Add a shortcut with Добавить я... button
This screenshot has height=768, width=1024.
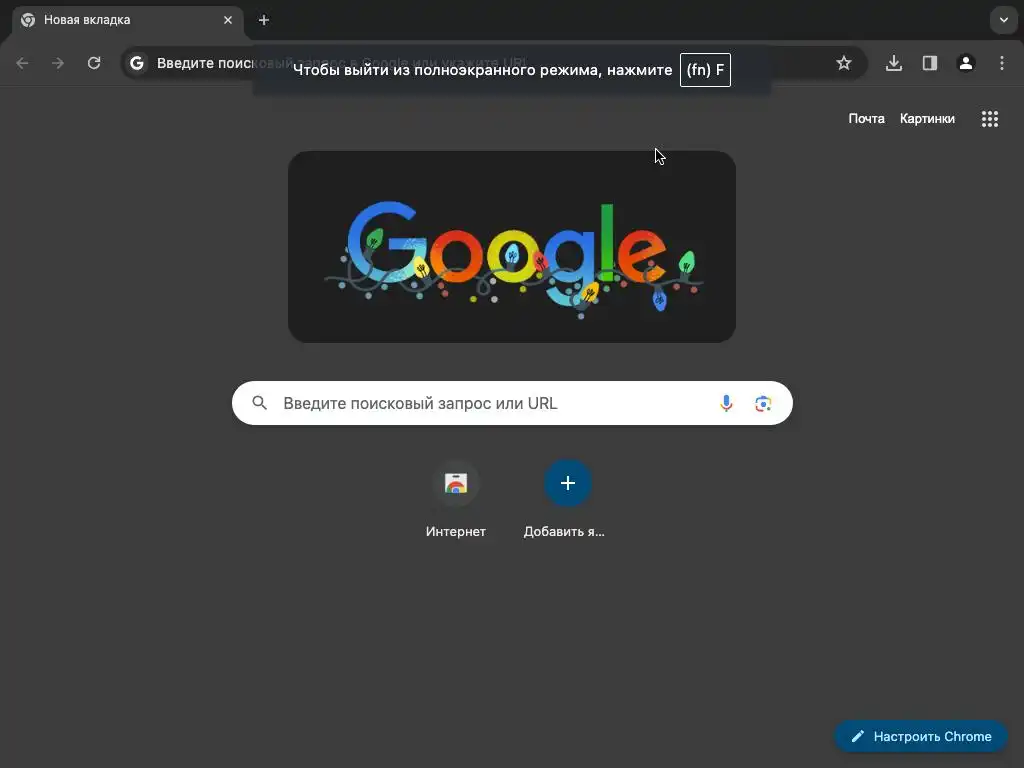[x=568, y=500]
